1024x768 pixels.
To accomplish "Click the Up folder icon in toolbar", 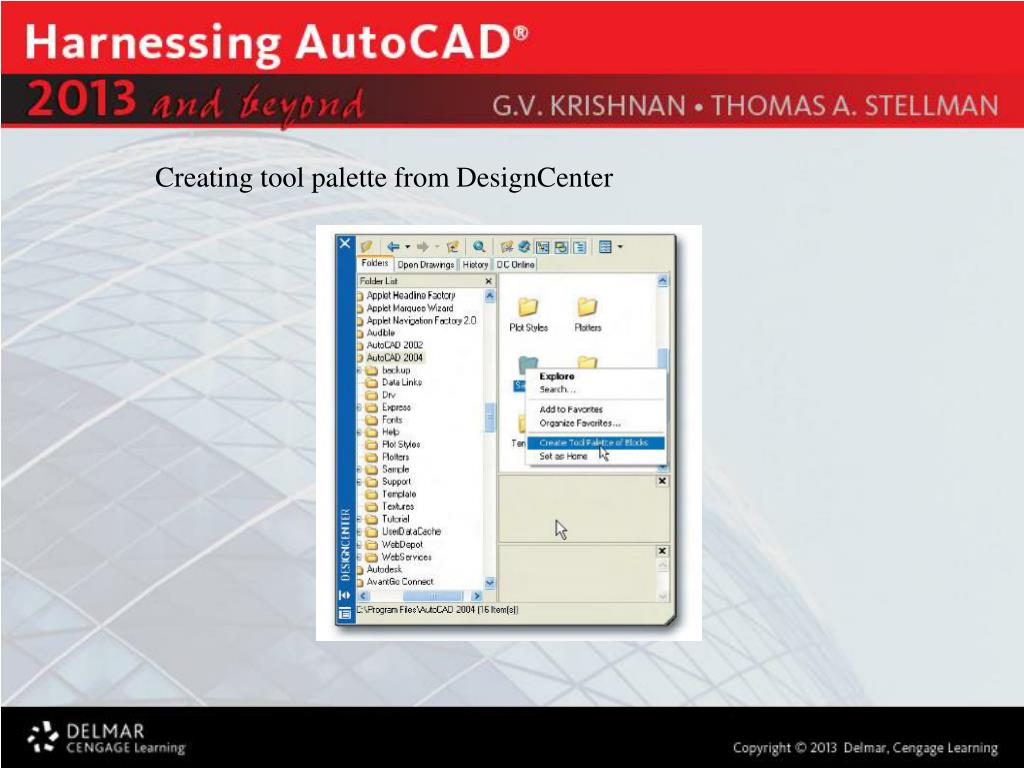I will (x=452, y=246).
